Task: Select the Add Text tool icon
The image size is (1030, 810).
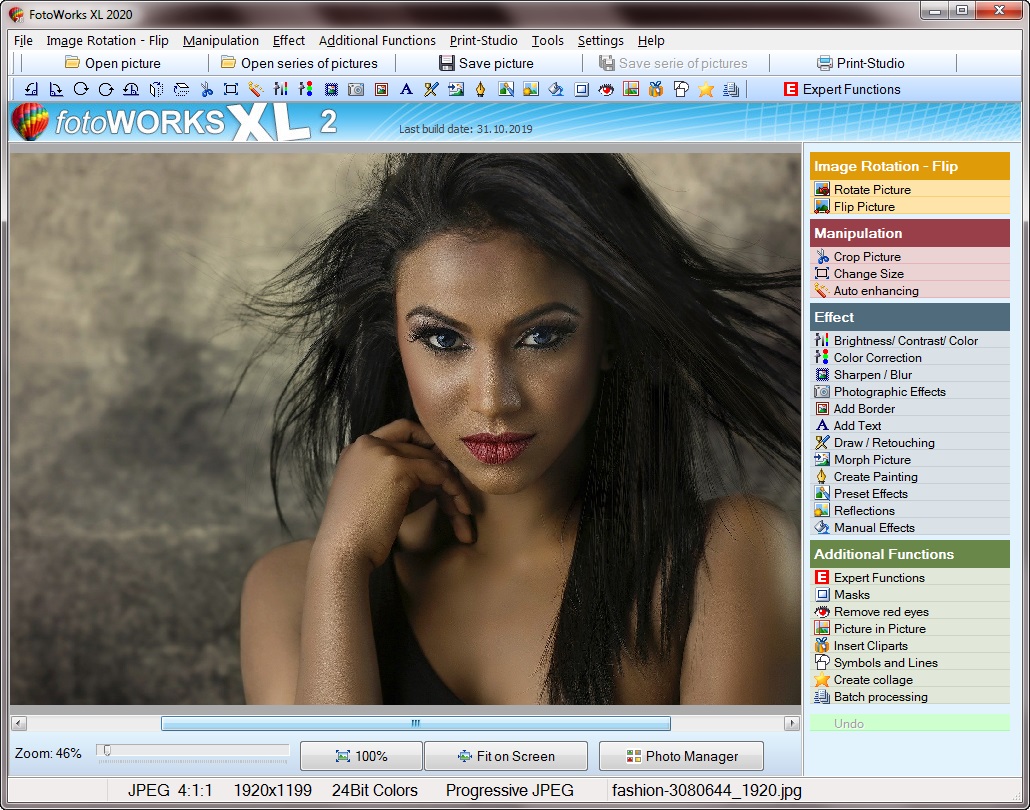Action: tap(406, 89)
